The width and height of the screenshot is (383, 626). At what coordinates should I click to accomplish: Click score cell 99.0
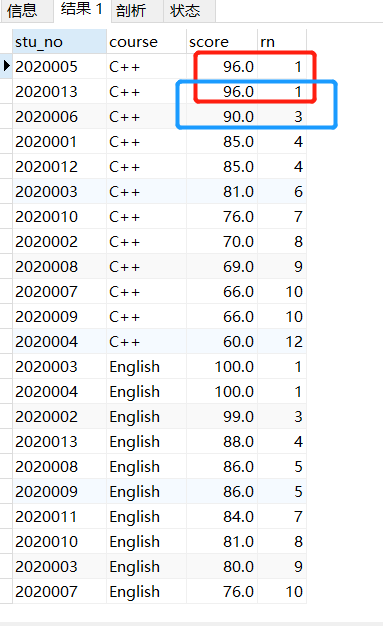222,417
